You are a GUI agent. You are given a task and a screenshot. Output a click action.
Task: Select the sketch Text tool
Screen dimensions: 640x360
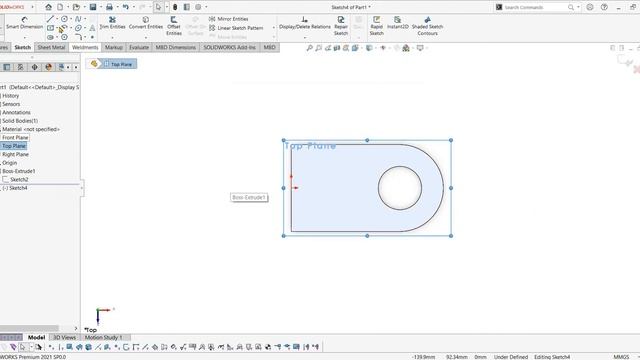92,28
